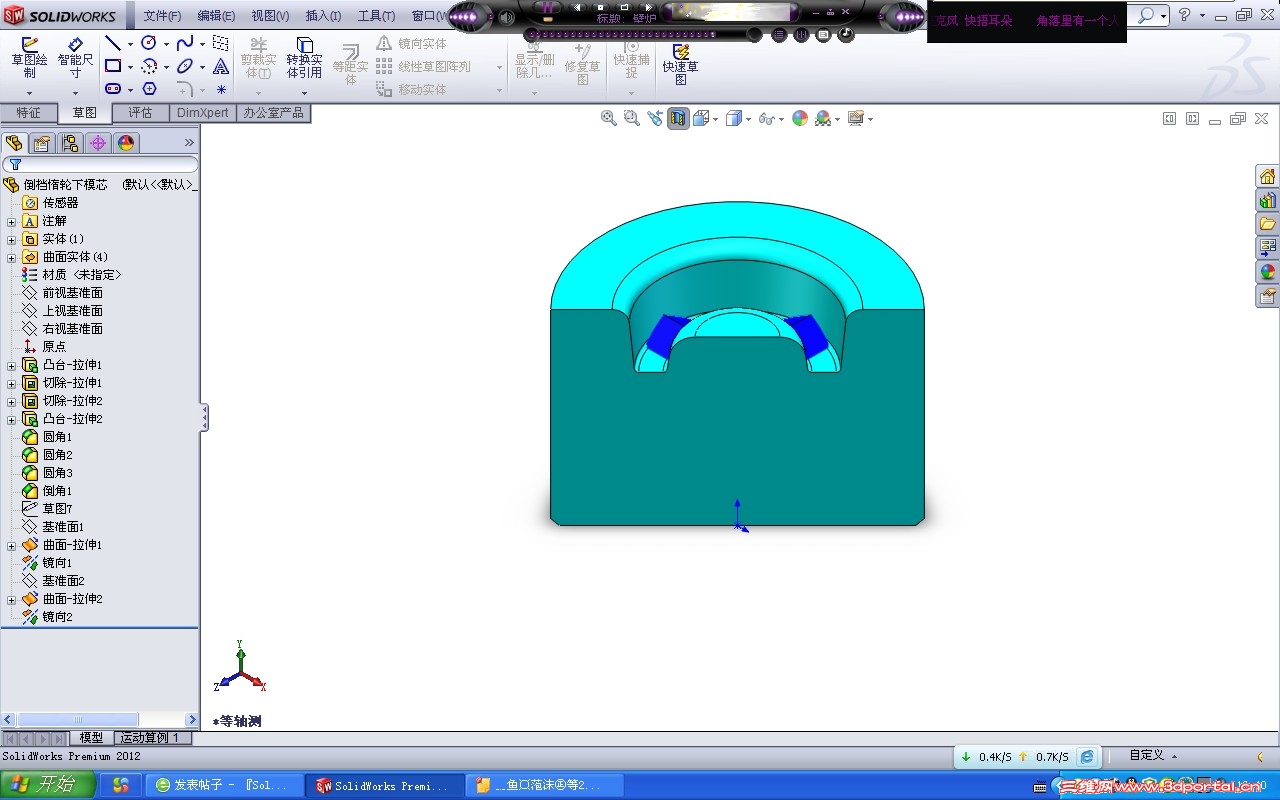The image size is (1280, 800).
Task: Expand the 曲面-拉伸2 feature node
Action: [11, 599]
